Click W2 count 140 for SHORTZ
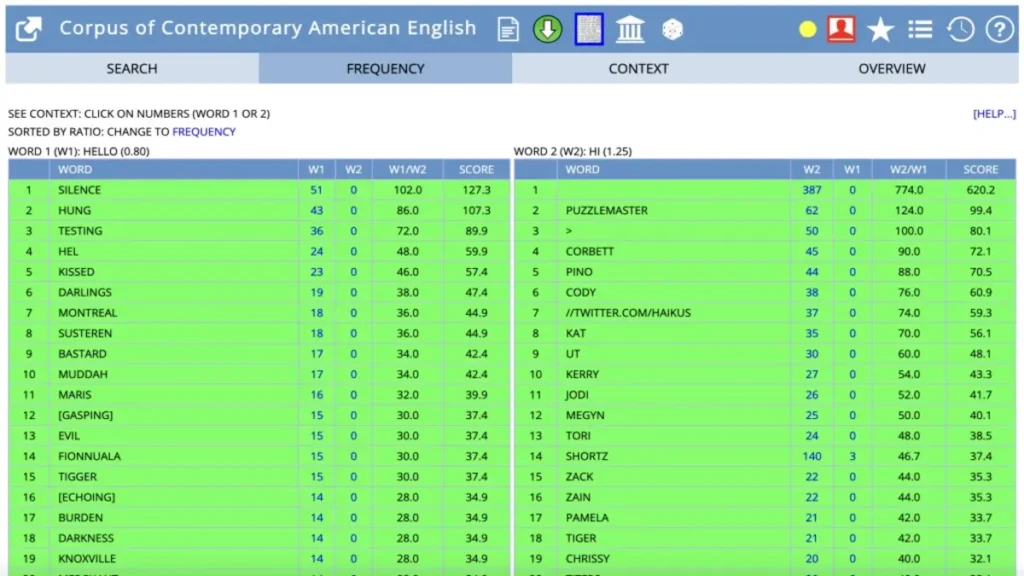Image resolution: width=1024 pixels, height=576 pixels. (811, 456)
